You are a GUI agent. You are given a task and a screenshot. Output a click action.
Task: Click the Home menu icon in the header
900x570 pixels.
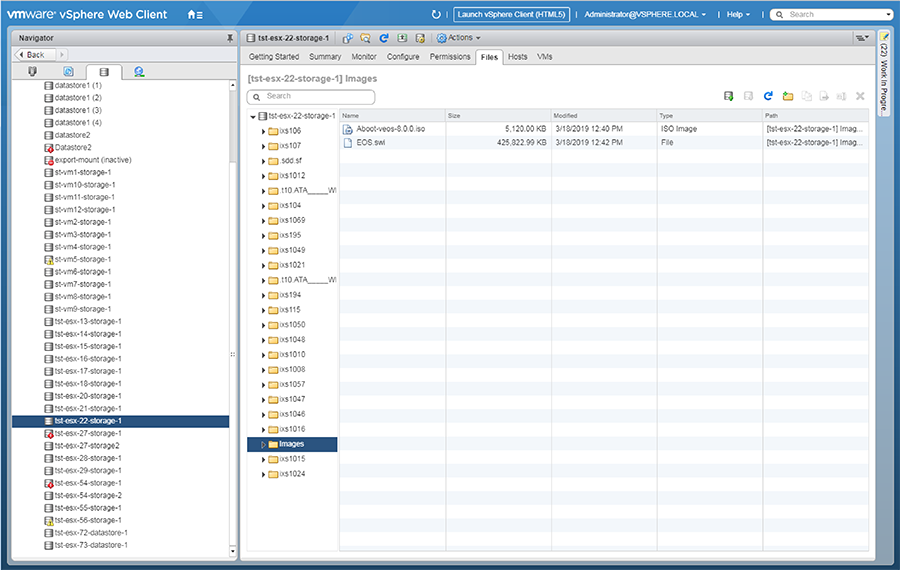tap(195, 15)
